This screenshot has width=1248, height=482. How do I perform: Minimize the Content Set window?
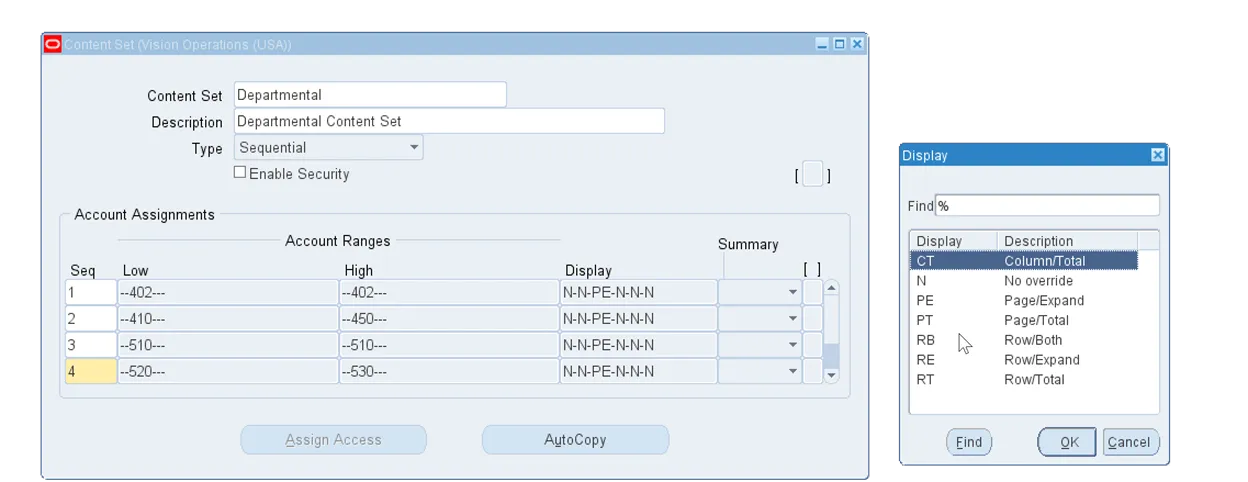click(822, 44)
